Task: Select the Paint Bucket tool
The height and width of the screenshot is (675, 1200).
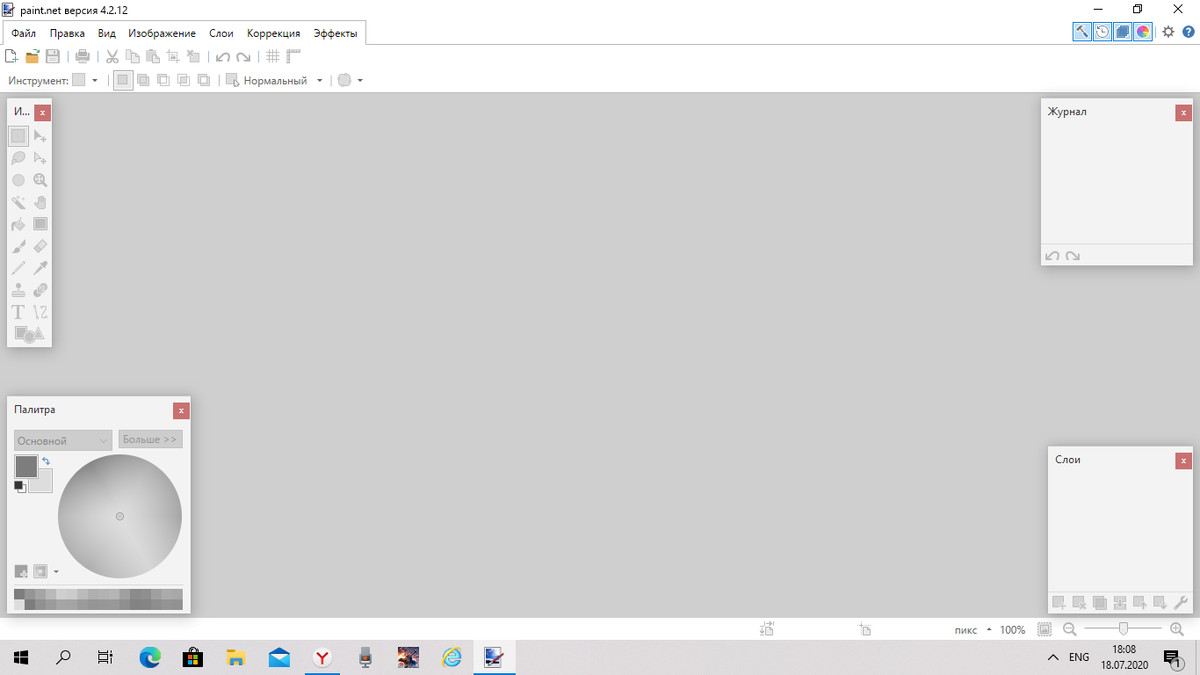Action: point(18,224)
